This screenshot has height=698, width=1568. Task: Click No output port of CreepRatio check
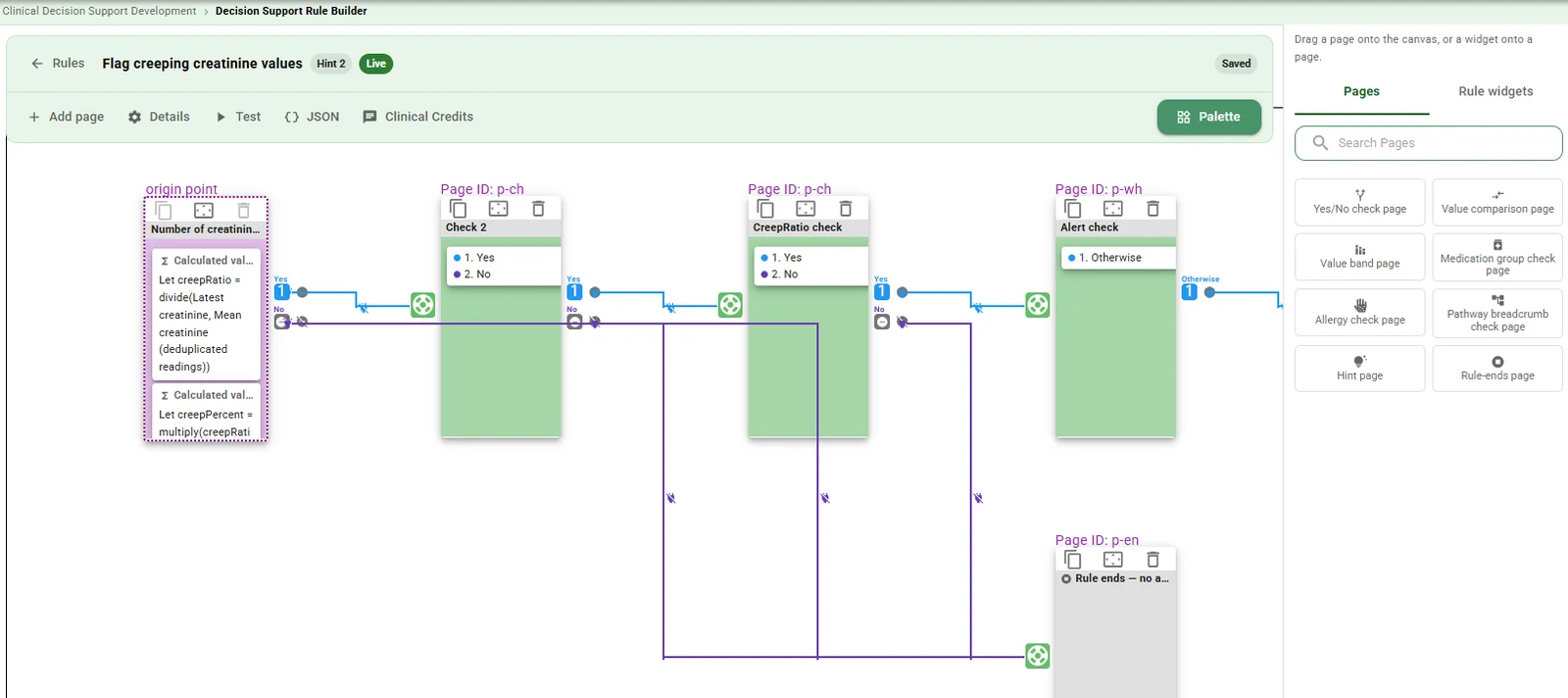(x=882, y=322)
